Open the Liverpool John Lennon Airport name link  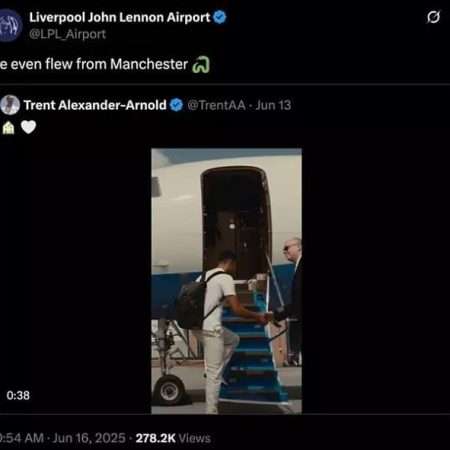coord(120,17)
